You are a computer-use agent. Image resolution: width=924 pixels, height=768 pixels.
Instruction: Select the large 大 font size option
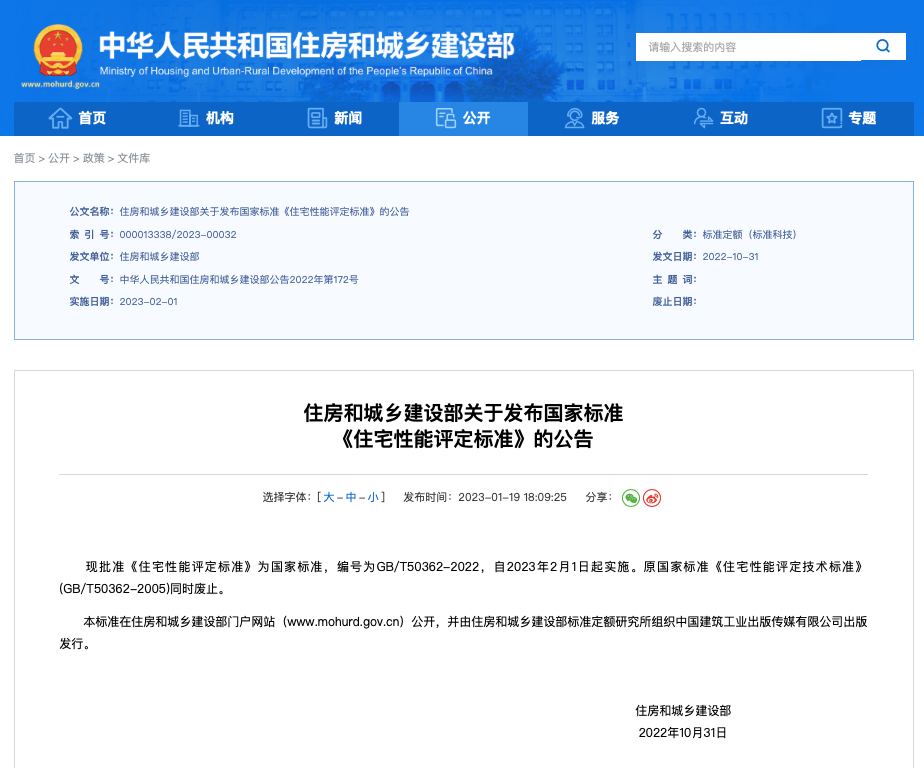[328, 497]
